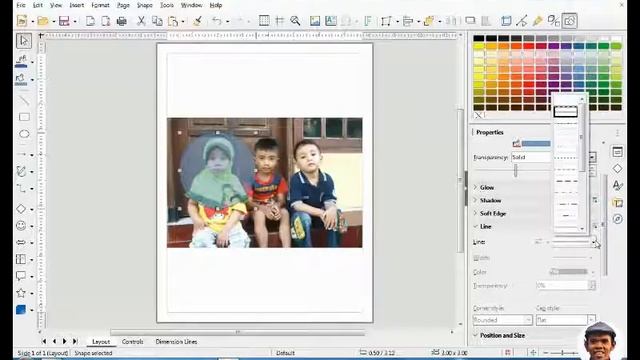Click the Line Color tool
The height and width of the screenshot is (360, 640).
coord(21,61)
